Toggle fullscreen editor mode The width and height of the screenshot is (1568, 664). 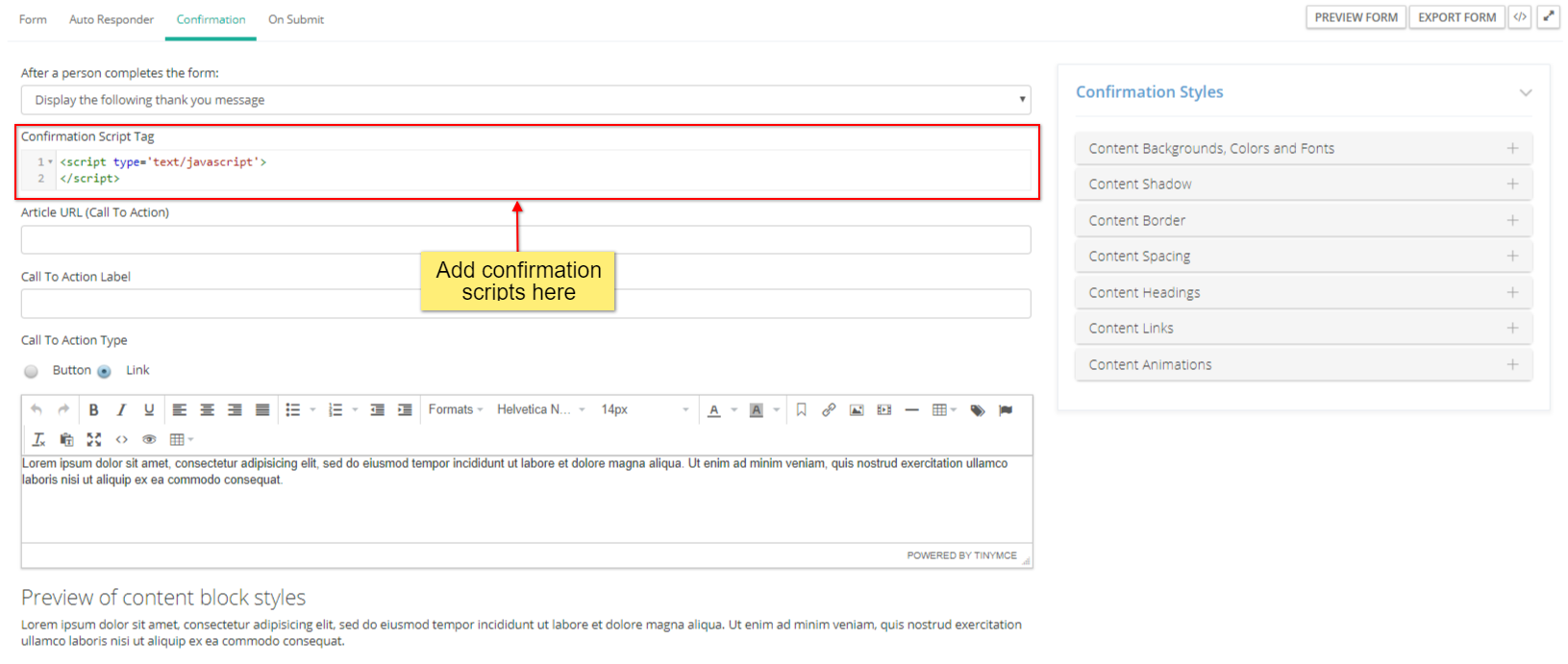click(94, 439)
